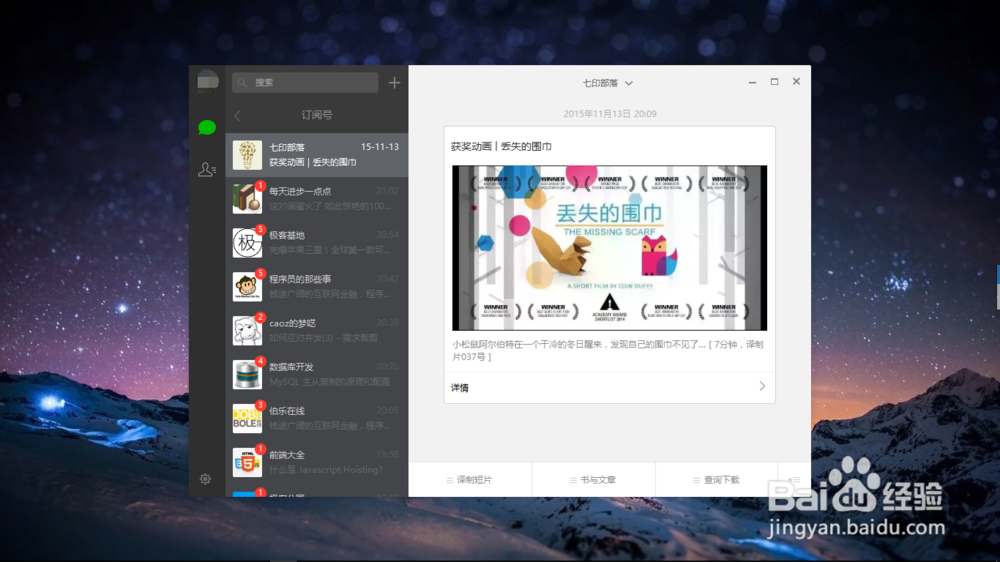Image resolution: width=1000 pixels, height=562 pixels.
Task: Go back using the arrow beside 订阅号
Action: click(238, 115)
